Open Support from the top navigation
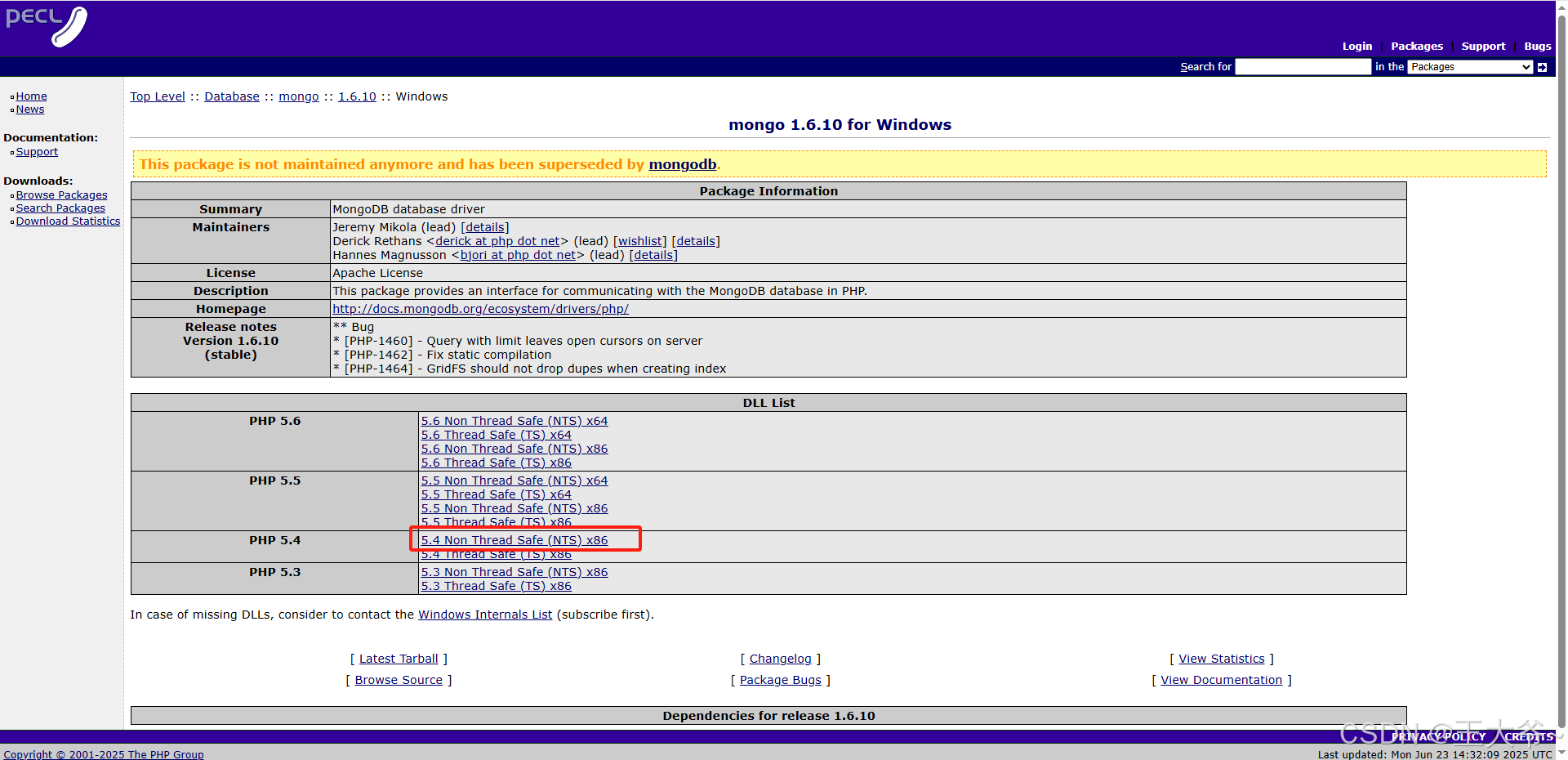Image resolution: width=1568 pixels, height=760 pixels. (x=1483, y=47)
